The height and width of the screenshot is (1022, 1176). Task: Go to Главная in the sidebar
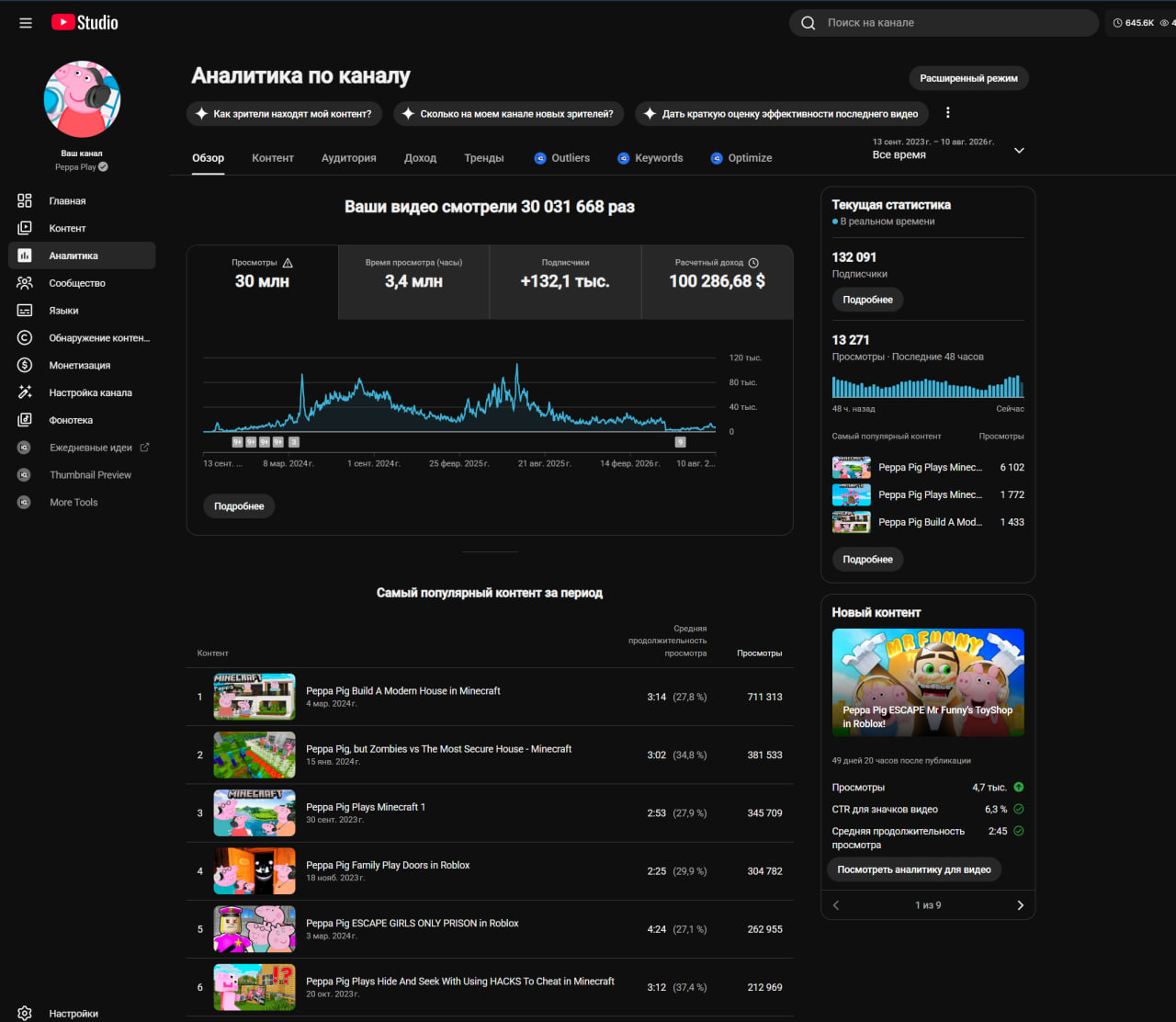click(x=82, y=200)
